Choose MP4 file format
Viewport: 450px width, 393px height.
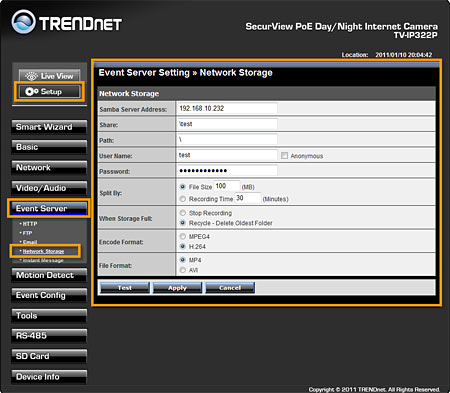click(183, 260)
